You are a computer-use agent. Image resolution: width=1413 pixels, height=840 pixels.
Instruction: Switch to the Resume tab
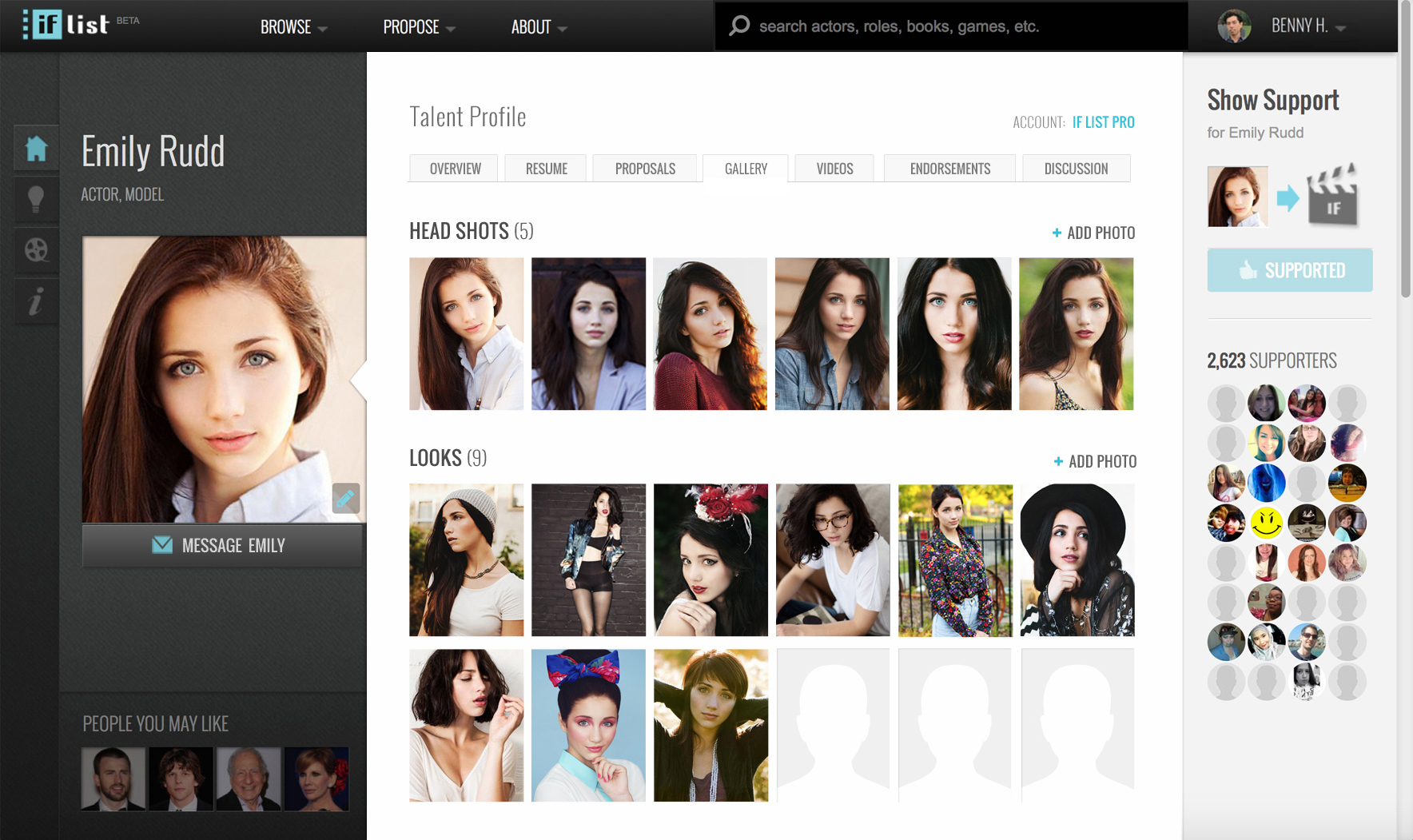(546, 169)
